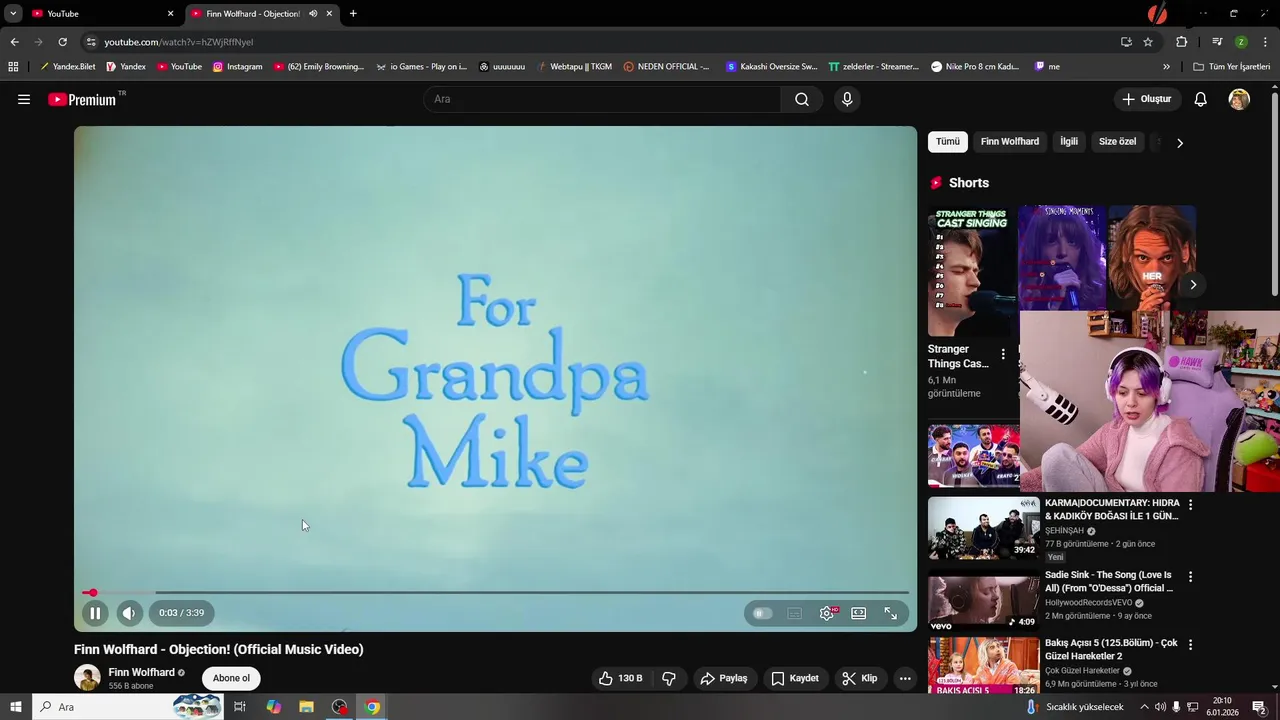The height and width of the screenshot is (720, 1280).
Task: Click the search magnifier button
Action: tap(802, 99)
